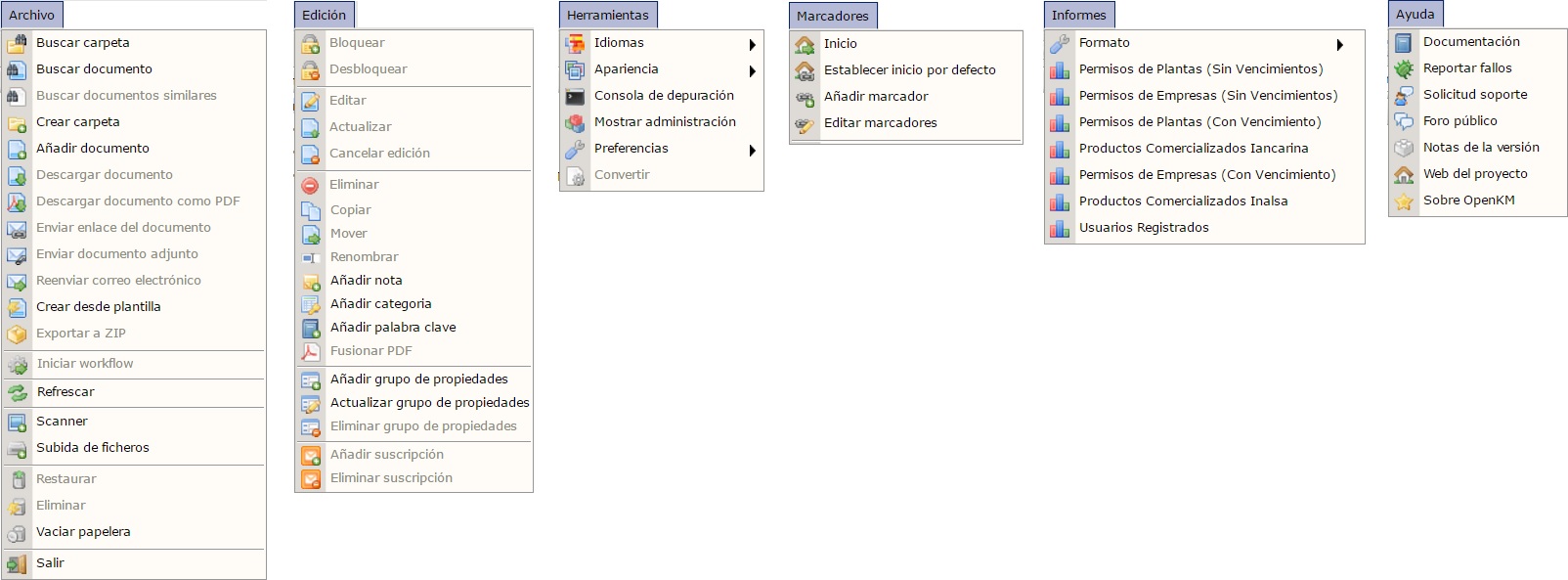1568x580 pixels.
Task: Click the Usuarios Registrados chart icon
Action: click(x=1060, y=228)
